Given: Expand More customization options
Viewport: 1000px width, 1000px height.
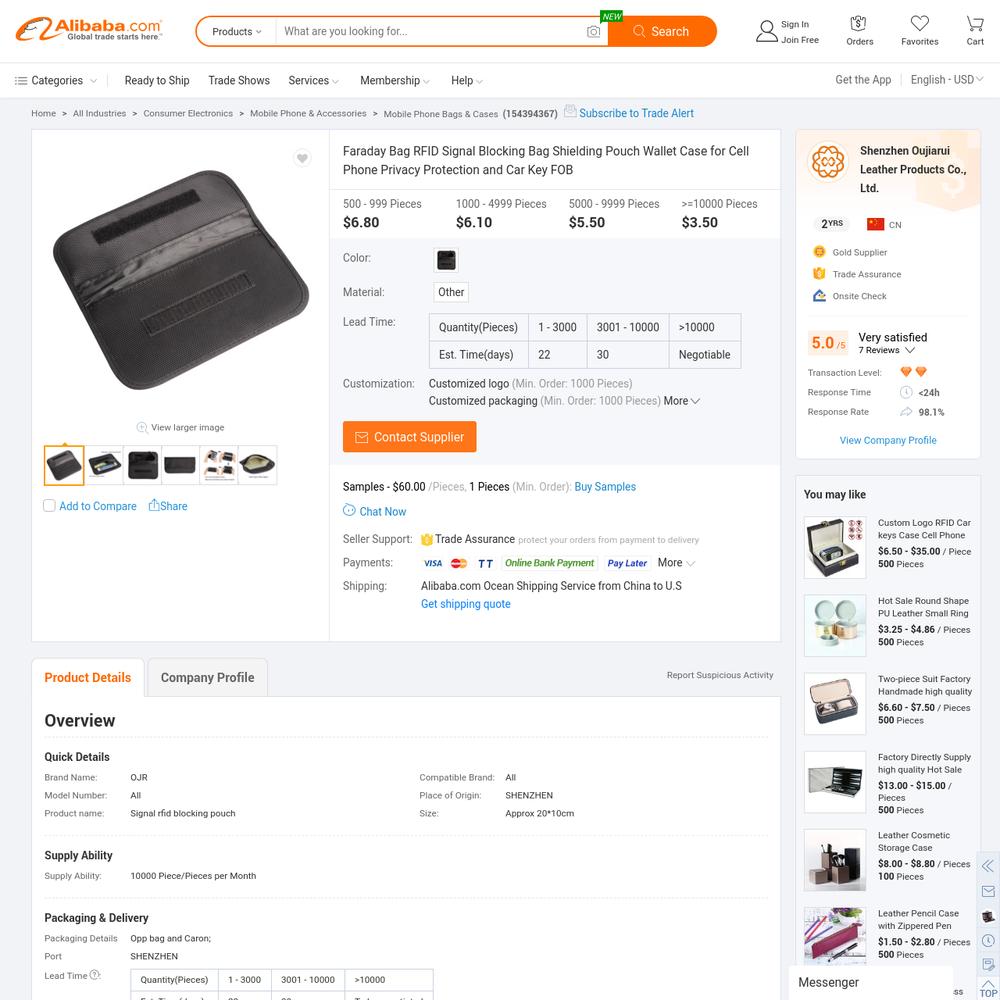Looking at the screenshot, I should tap(681, 401).
